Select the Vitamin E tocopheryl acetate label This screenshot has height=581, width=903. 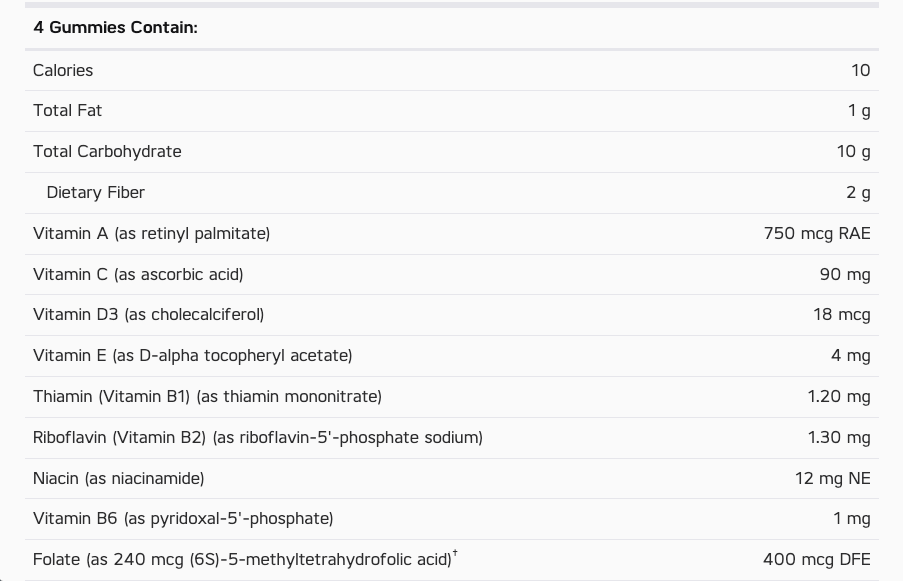pyautogui.click(x=192, y=355)
